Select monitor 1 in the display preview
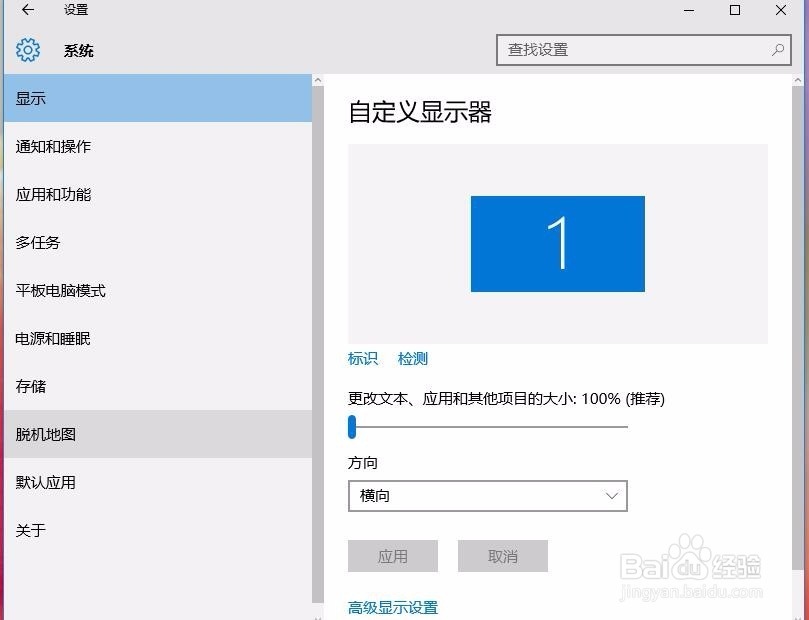The image size is (809, 620). (x=557, y=243)
